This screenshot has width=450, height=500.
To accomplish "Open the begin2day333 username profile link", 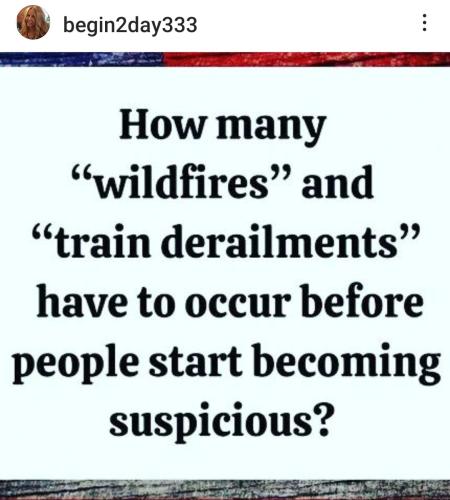I will pos(130,25).
